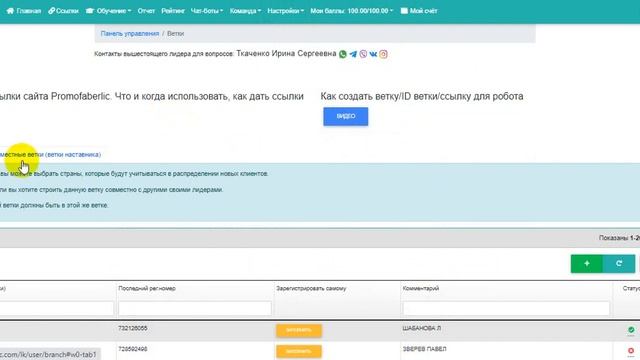The width and height of the screenshot is (640, 360).
Task: Open Рейтинг page from navbar
Action: [173, 11]
